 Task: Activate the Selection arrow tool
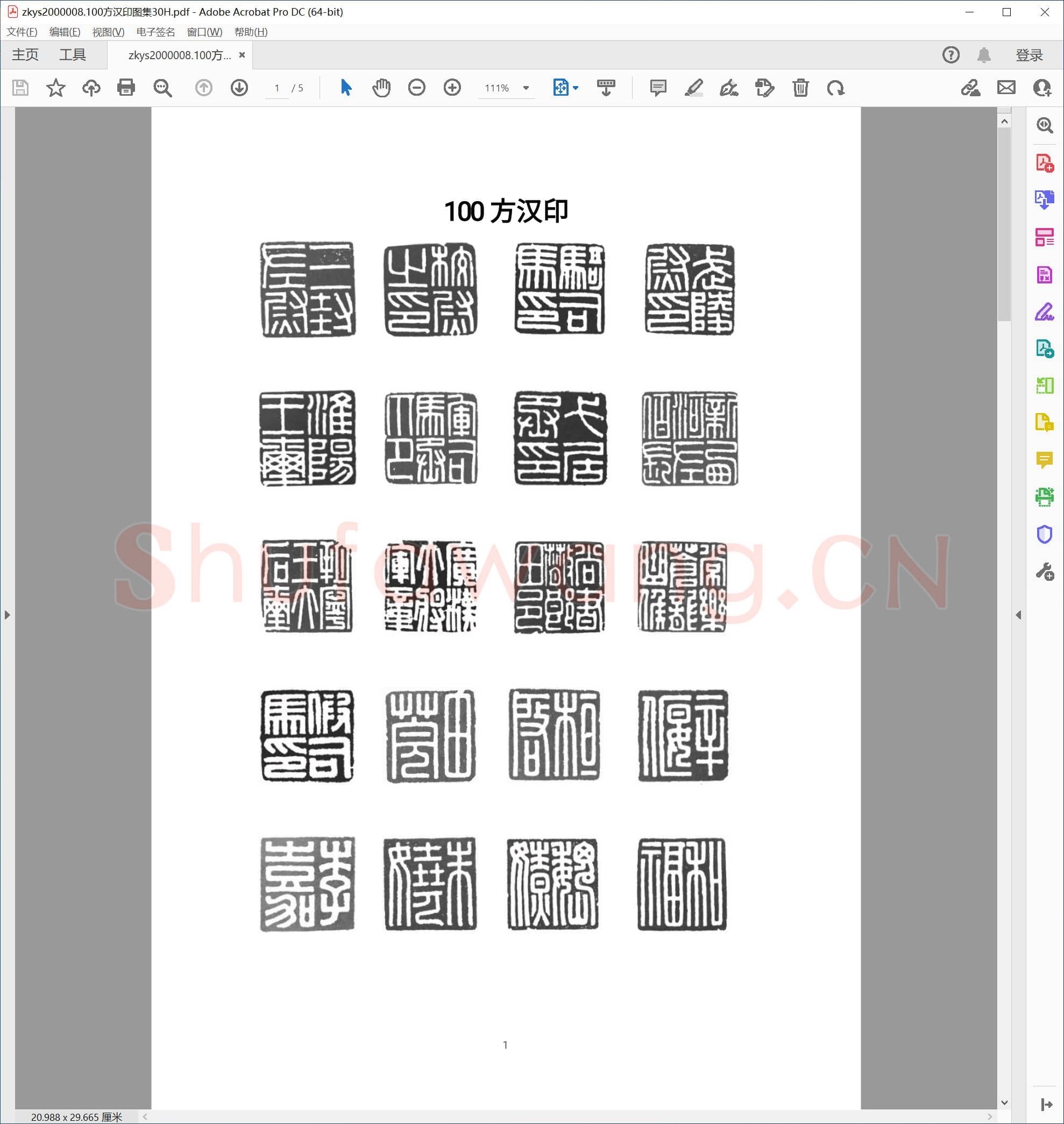pyautogui.click(x=345, y=88)
